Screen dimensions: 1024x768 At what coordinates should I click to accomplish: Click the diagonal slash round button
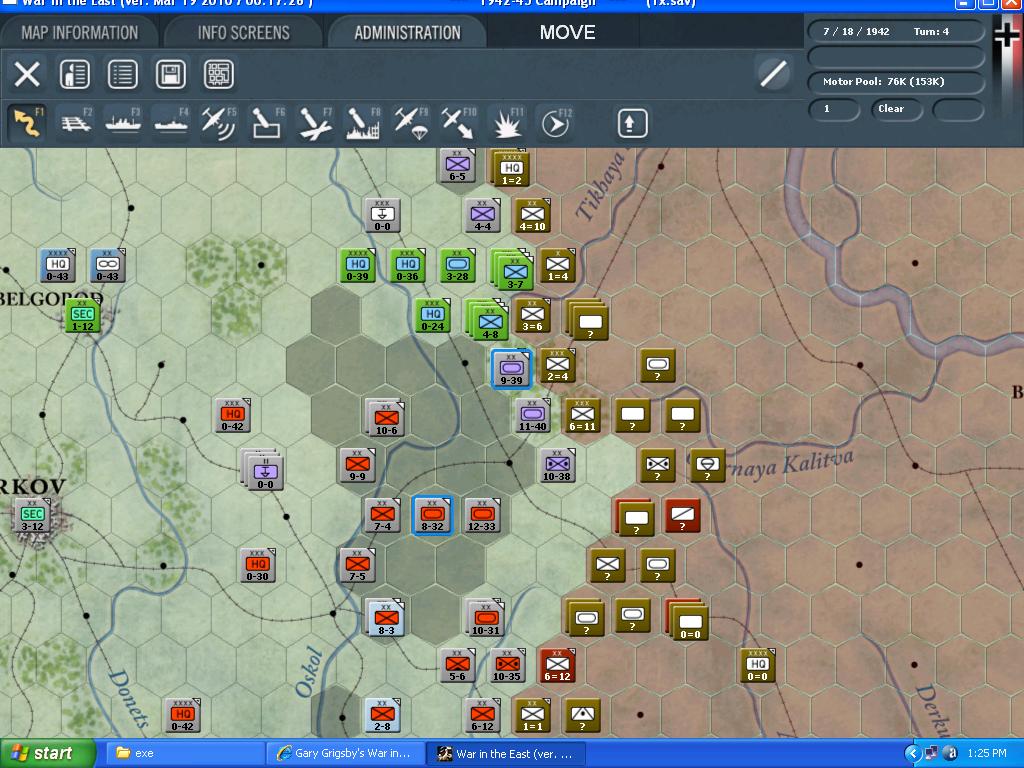773,73
